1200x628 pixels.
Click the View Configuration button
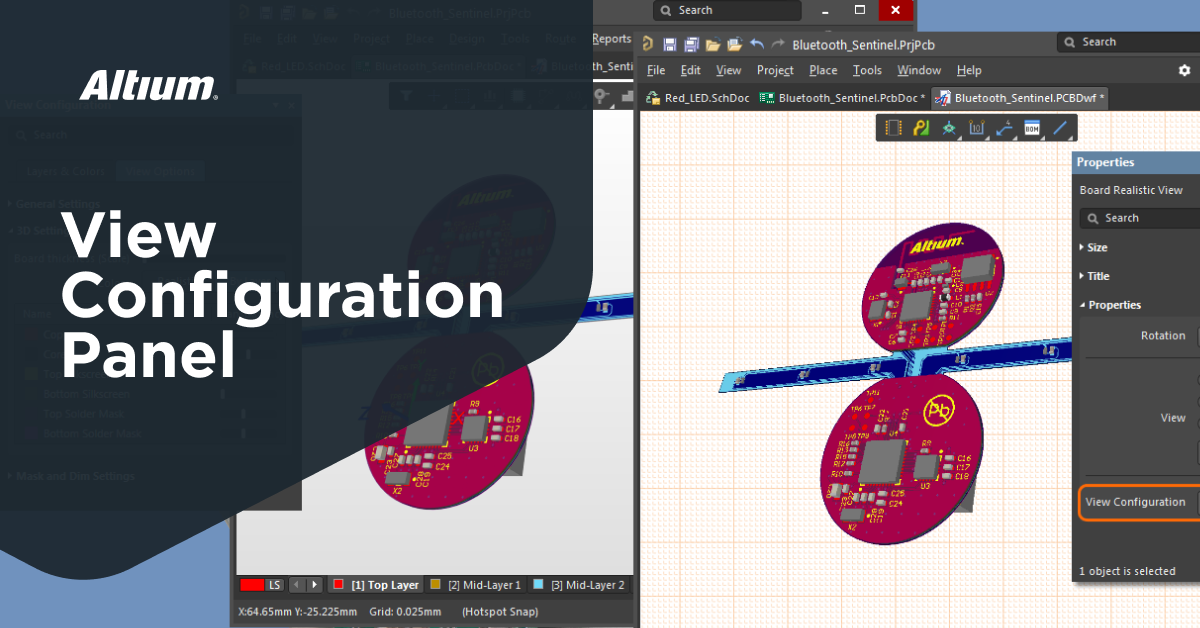(1137, 502)
